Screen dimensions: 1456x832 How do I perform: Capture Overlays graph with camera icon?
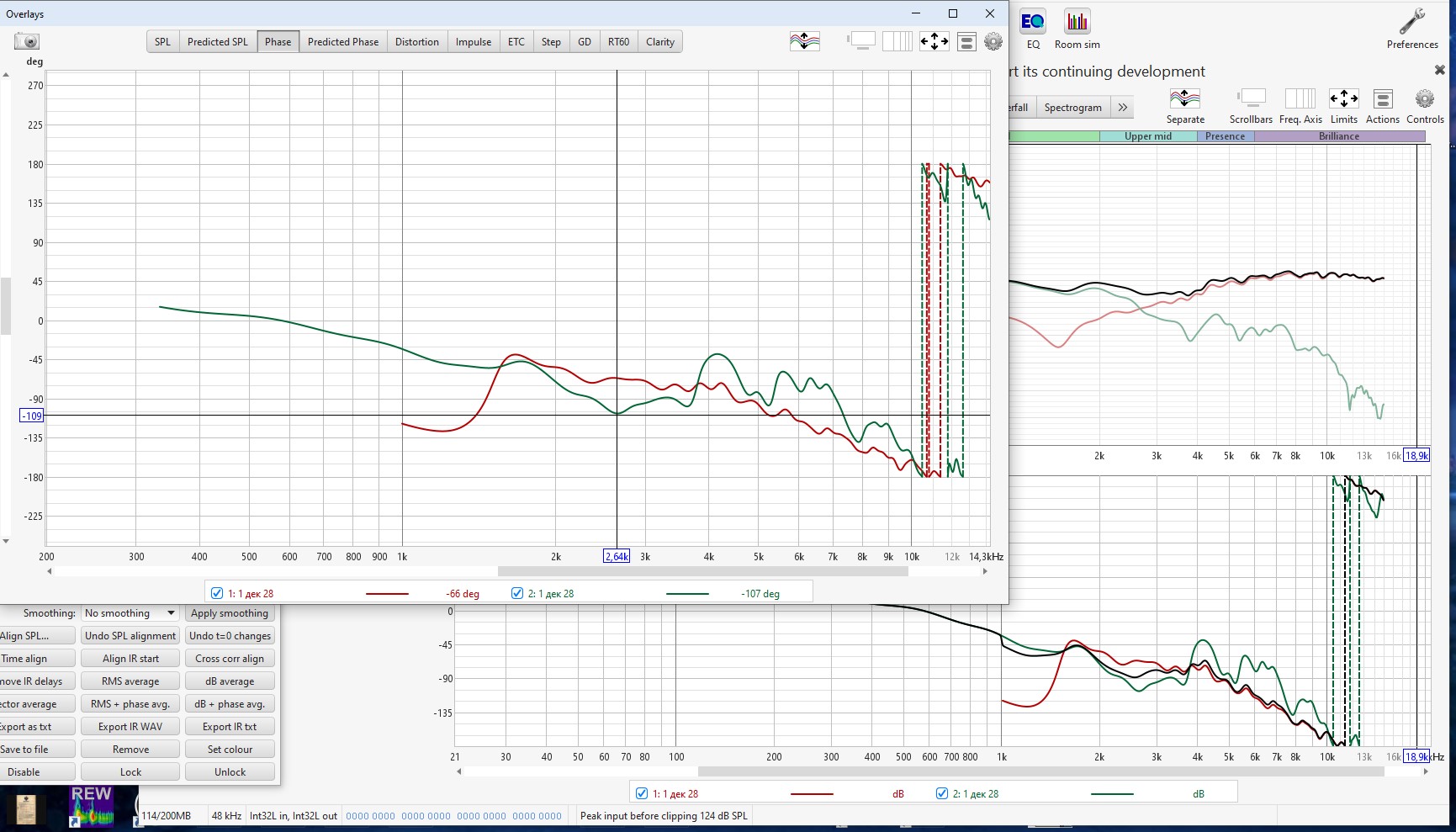click(x=27, y=41)
